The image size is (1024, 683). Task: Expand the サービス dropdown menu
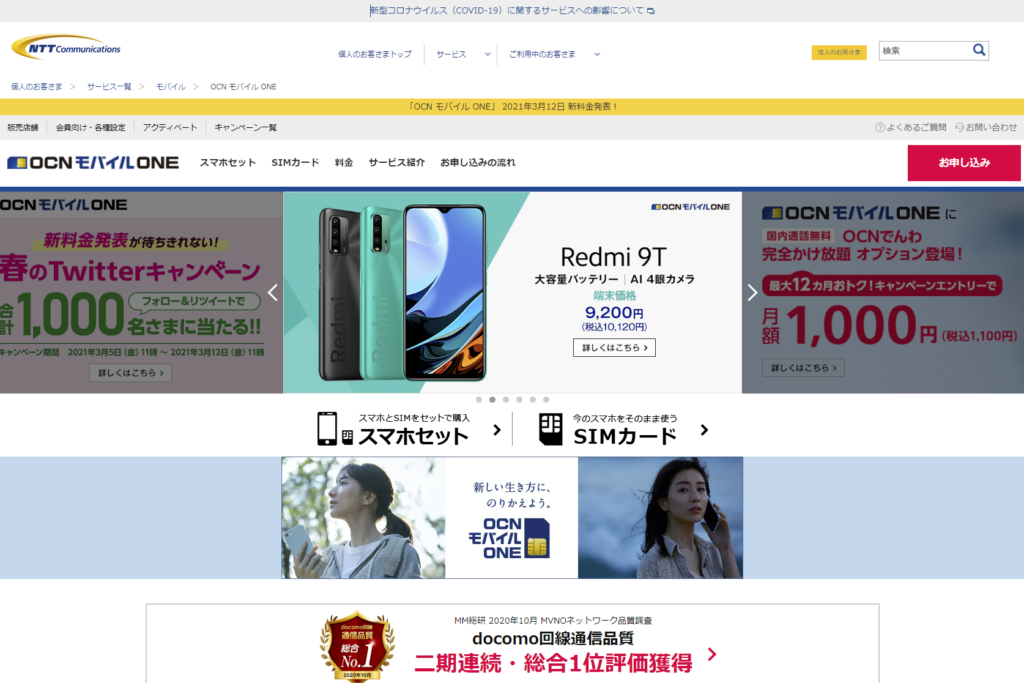(463, 54)
